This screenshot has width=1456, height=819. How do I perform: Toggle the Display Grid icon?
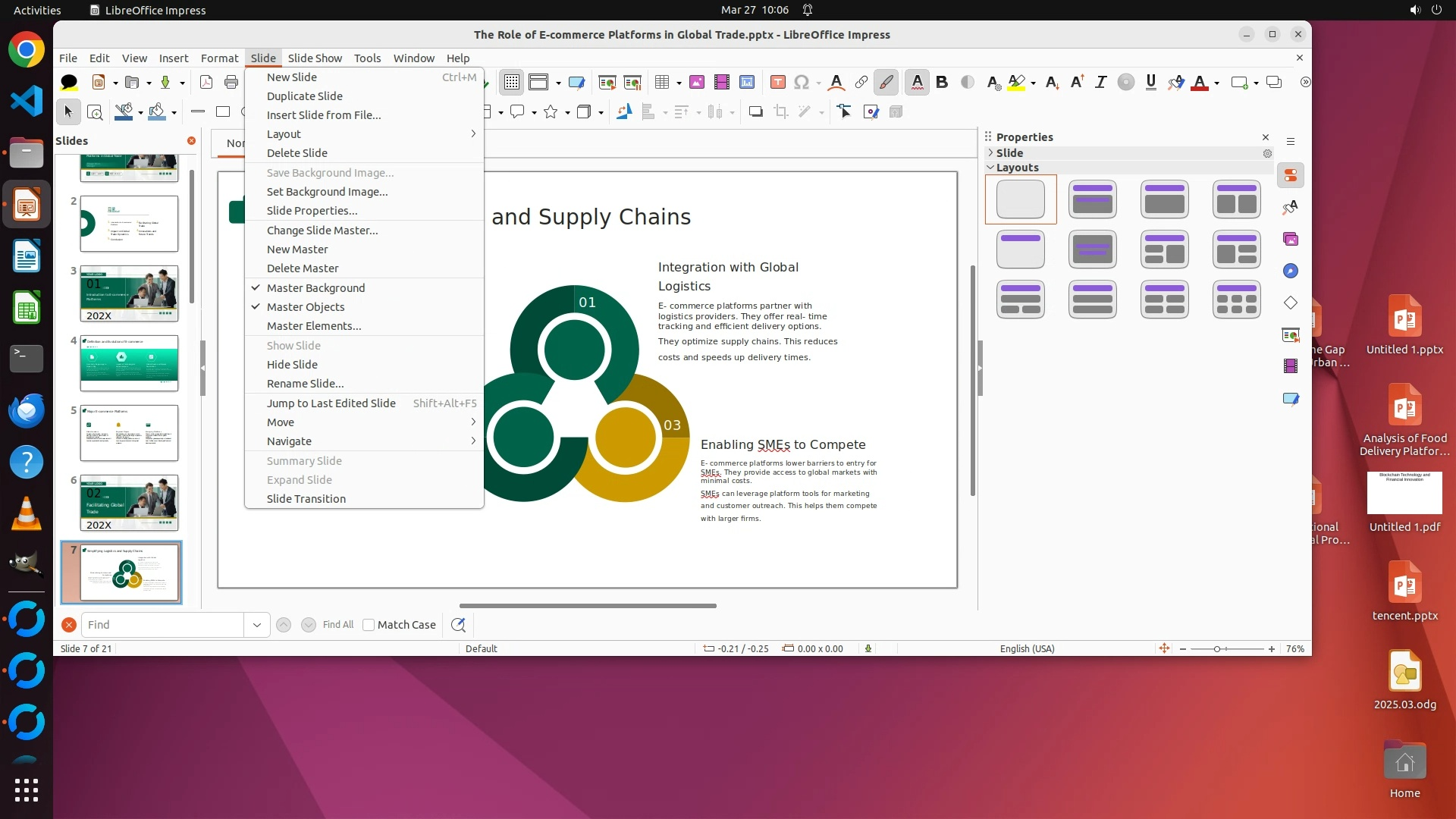512,82
